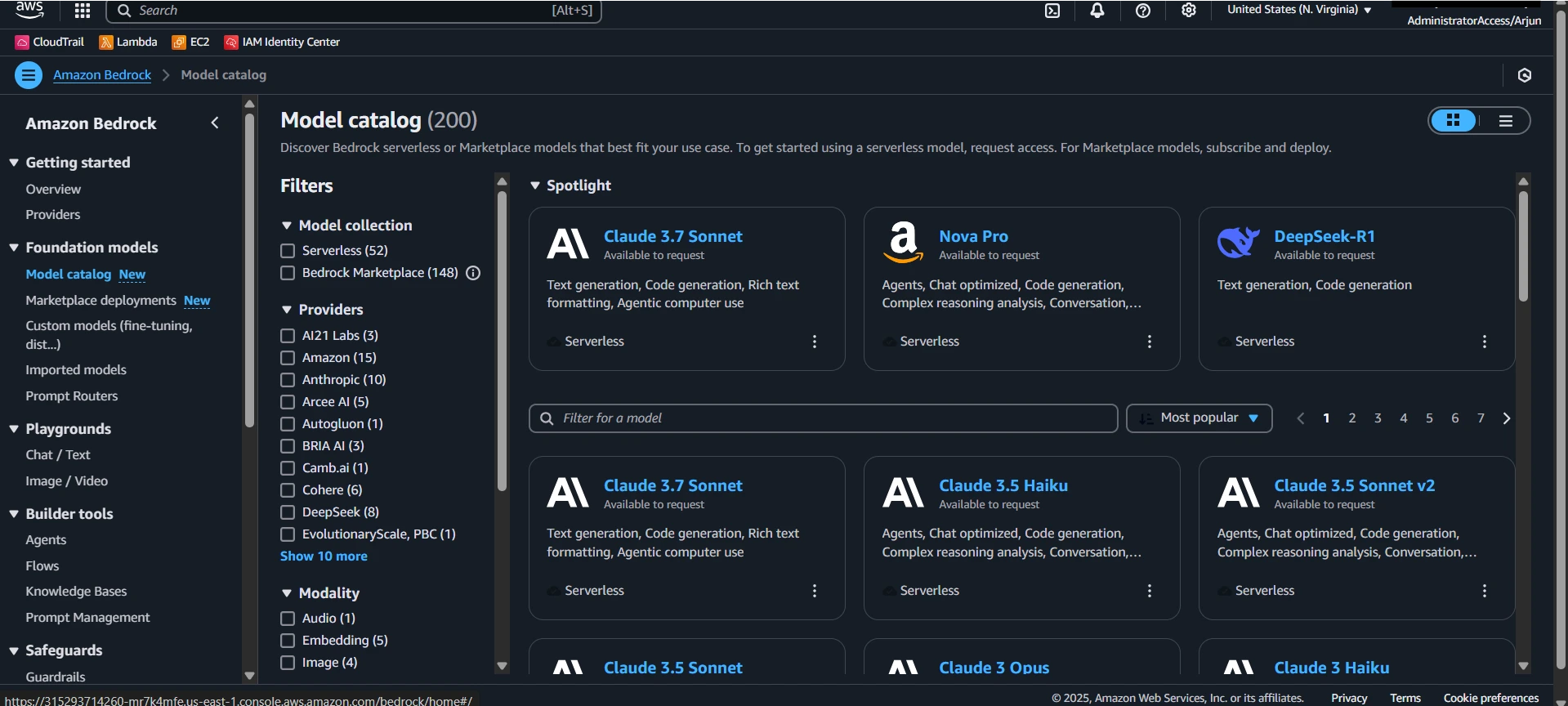Open actions menu on Claude 3.5 Sonnet v2 card
Image resolution: width=1568 pixels, height=706 pixels.
(x=1484, y=591)
